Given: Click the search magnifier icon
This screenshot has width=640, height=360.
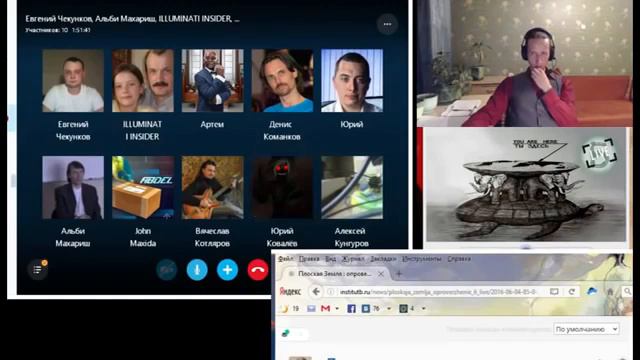Looking at the screenshot, I should click(x=627, y=291).
